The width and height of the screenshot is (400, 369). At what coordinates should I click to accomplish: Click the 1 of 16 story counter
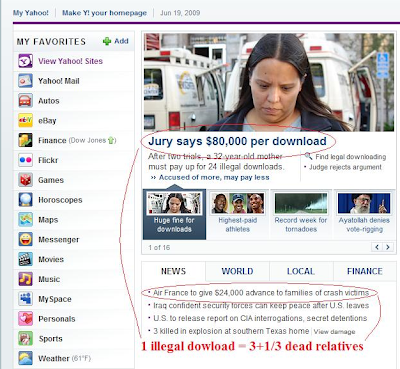pyautogui.click(x=159, y=247)
